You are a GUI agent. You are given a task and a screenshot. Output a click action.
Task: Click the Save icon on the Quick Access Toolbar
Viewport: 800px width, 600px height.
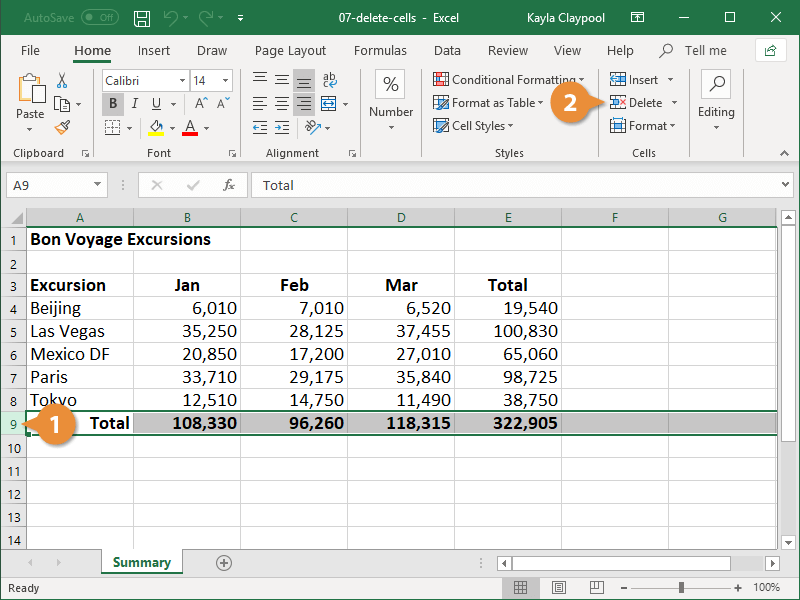pos(141,17)
